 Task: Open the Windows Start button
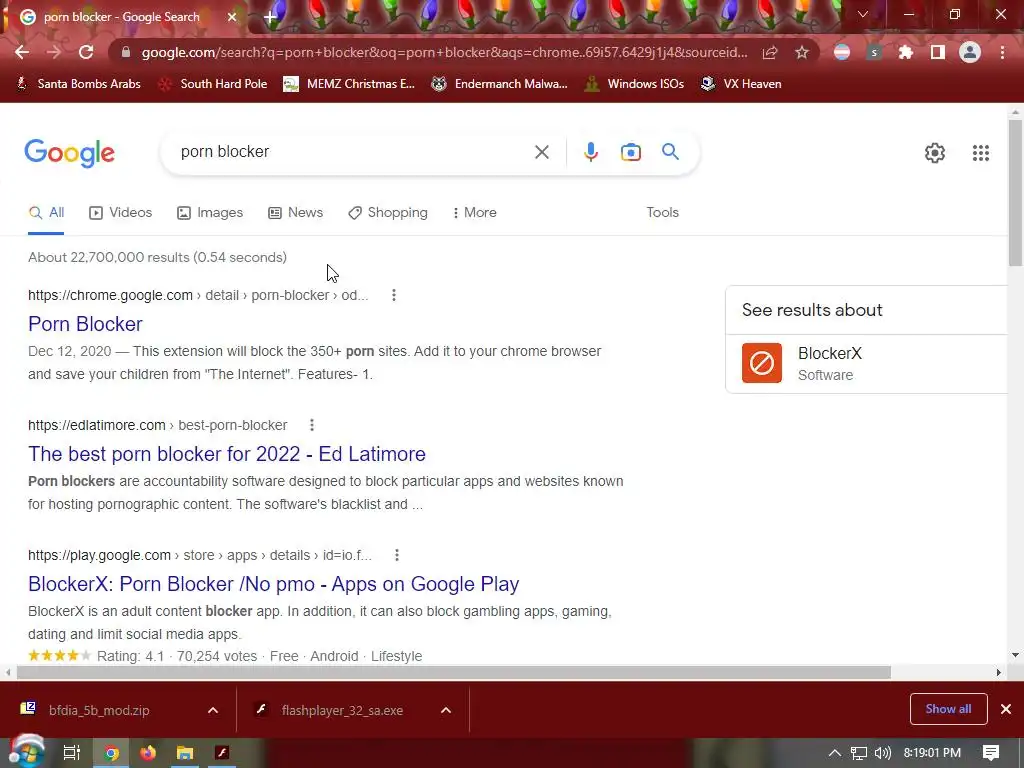pyautogui.click(x=26, y=752)
